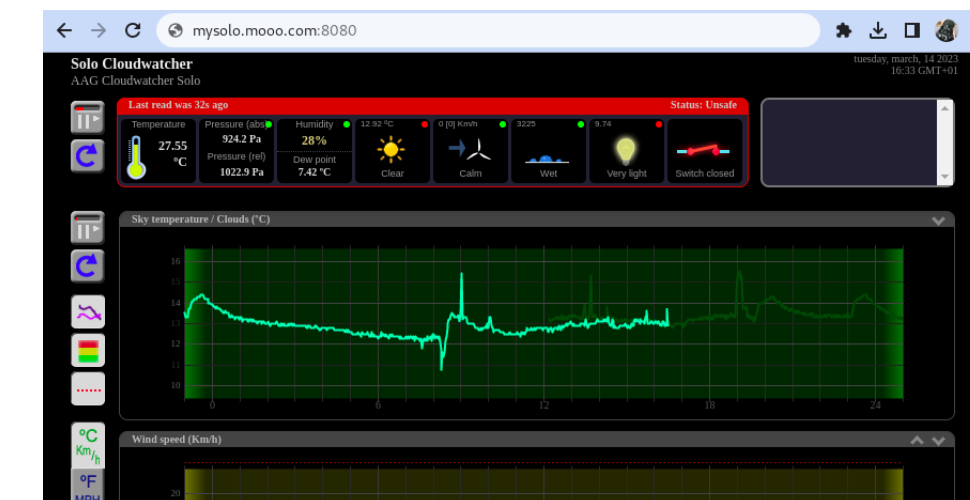Click inside the empty message log box
This screenshot has height=500, width=970.
coord(850,142)
